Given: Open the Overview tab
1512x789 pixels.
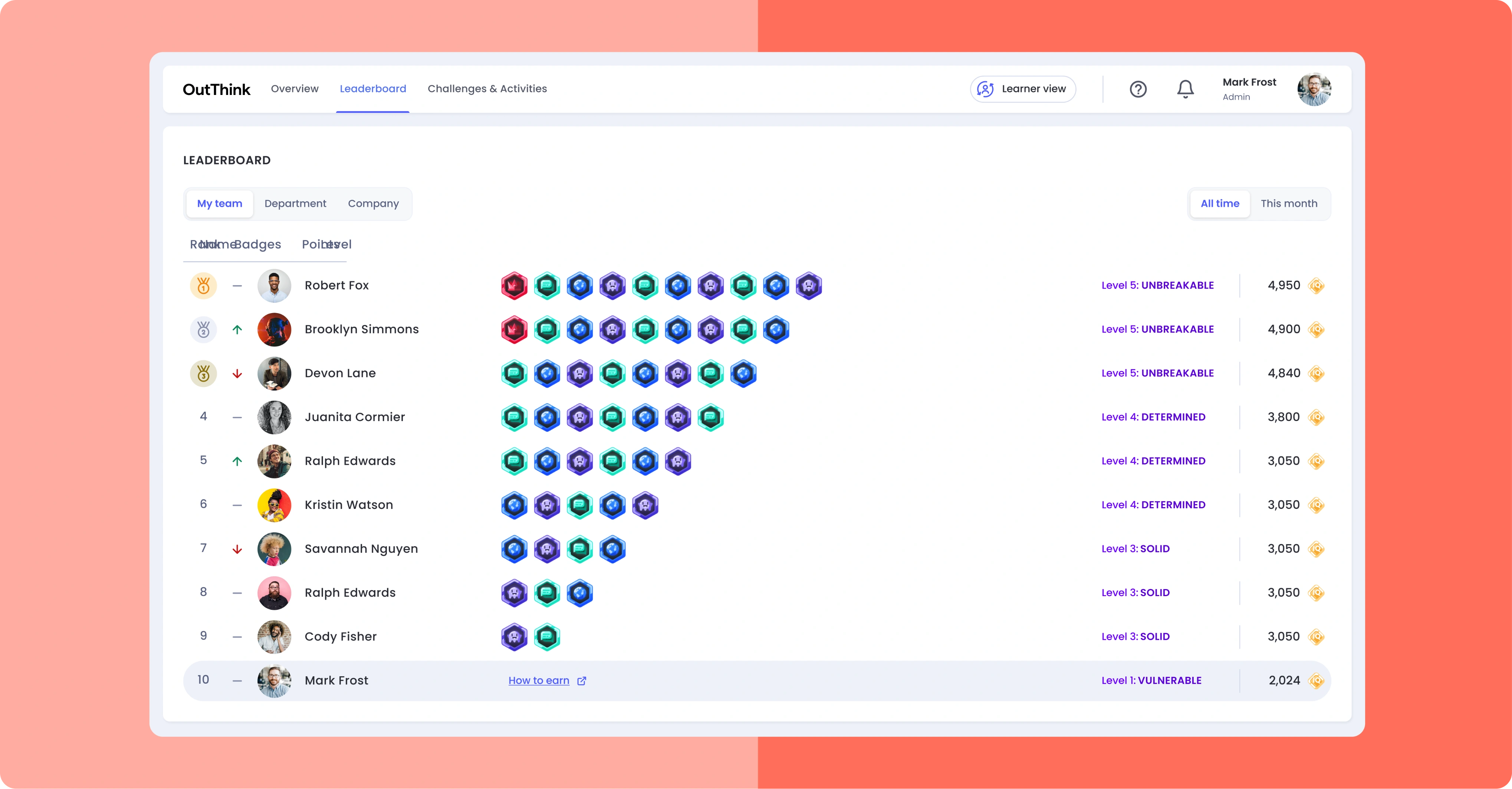Looking at the screenshot, I should click(x=295, y=89).
